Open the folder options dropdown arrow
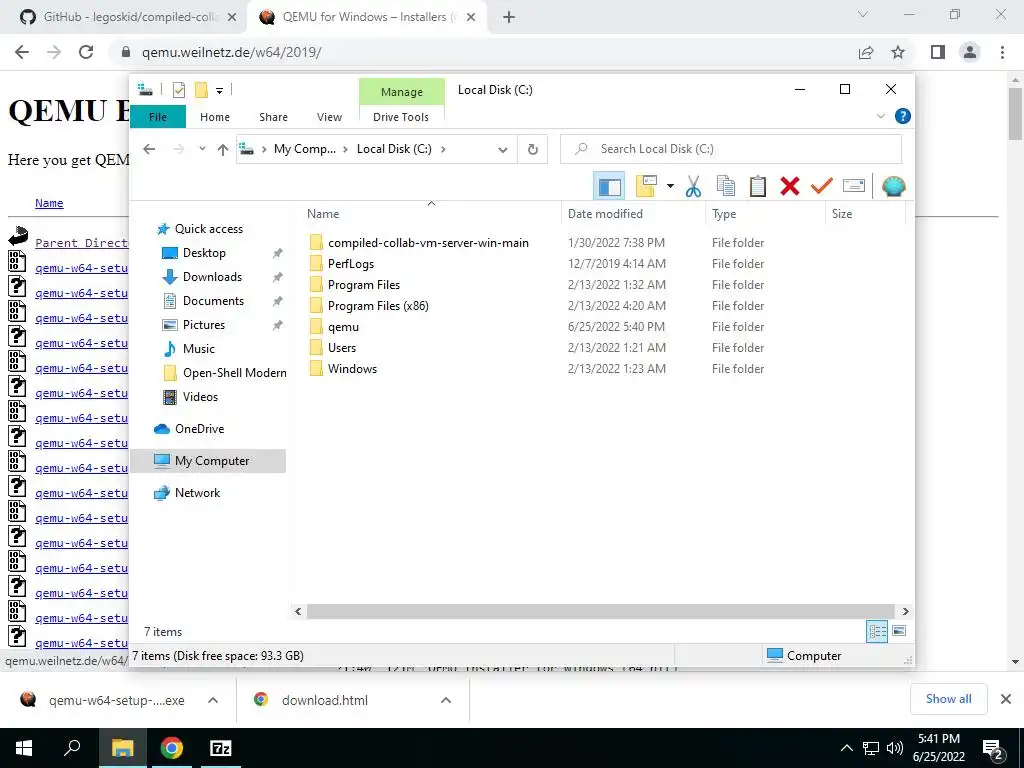Viewport: 1024px width, 768px height. [670, 186]
